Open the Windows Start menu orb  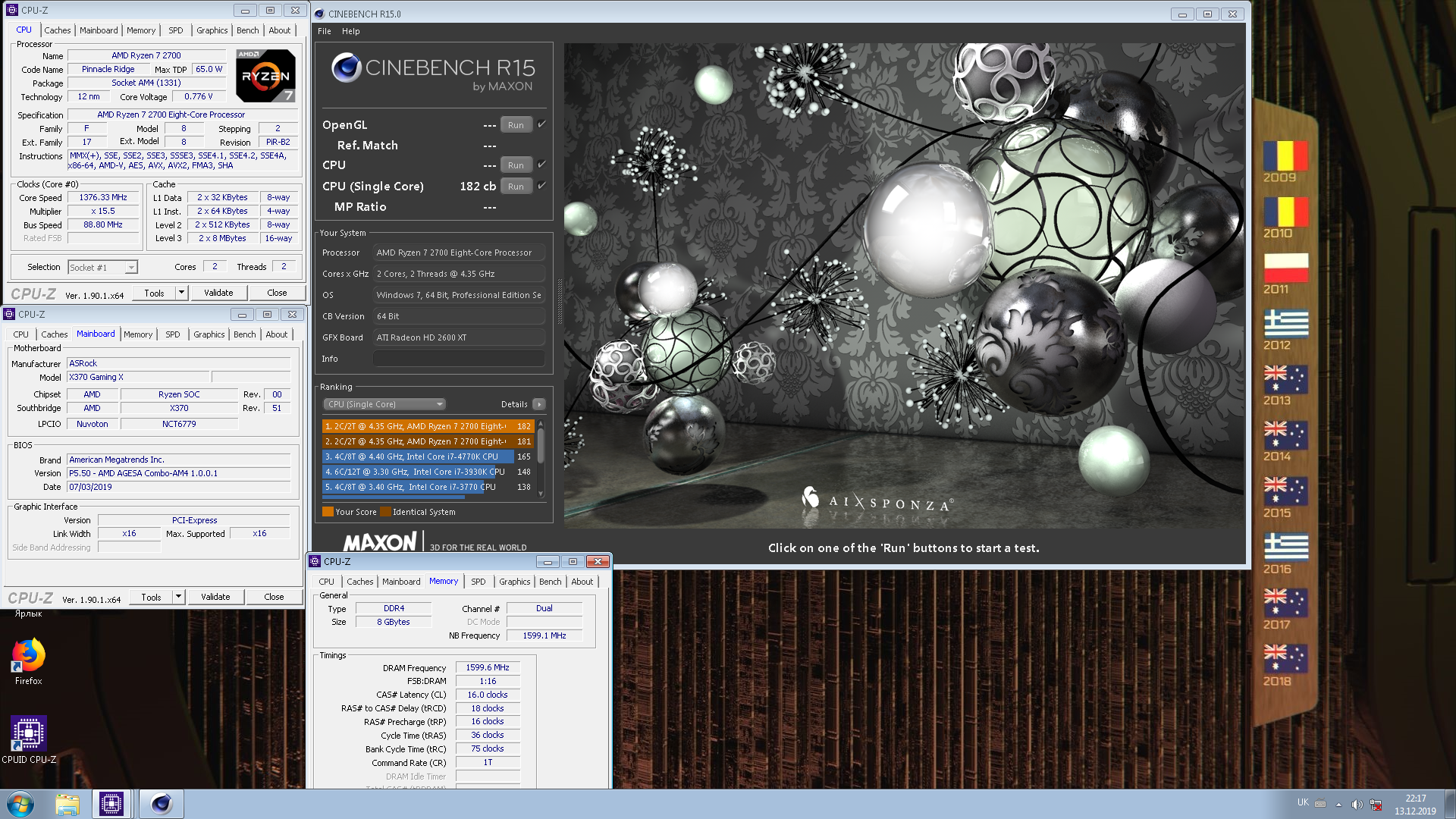(20, 804)
